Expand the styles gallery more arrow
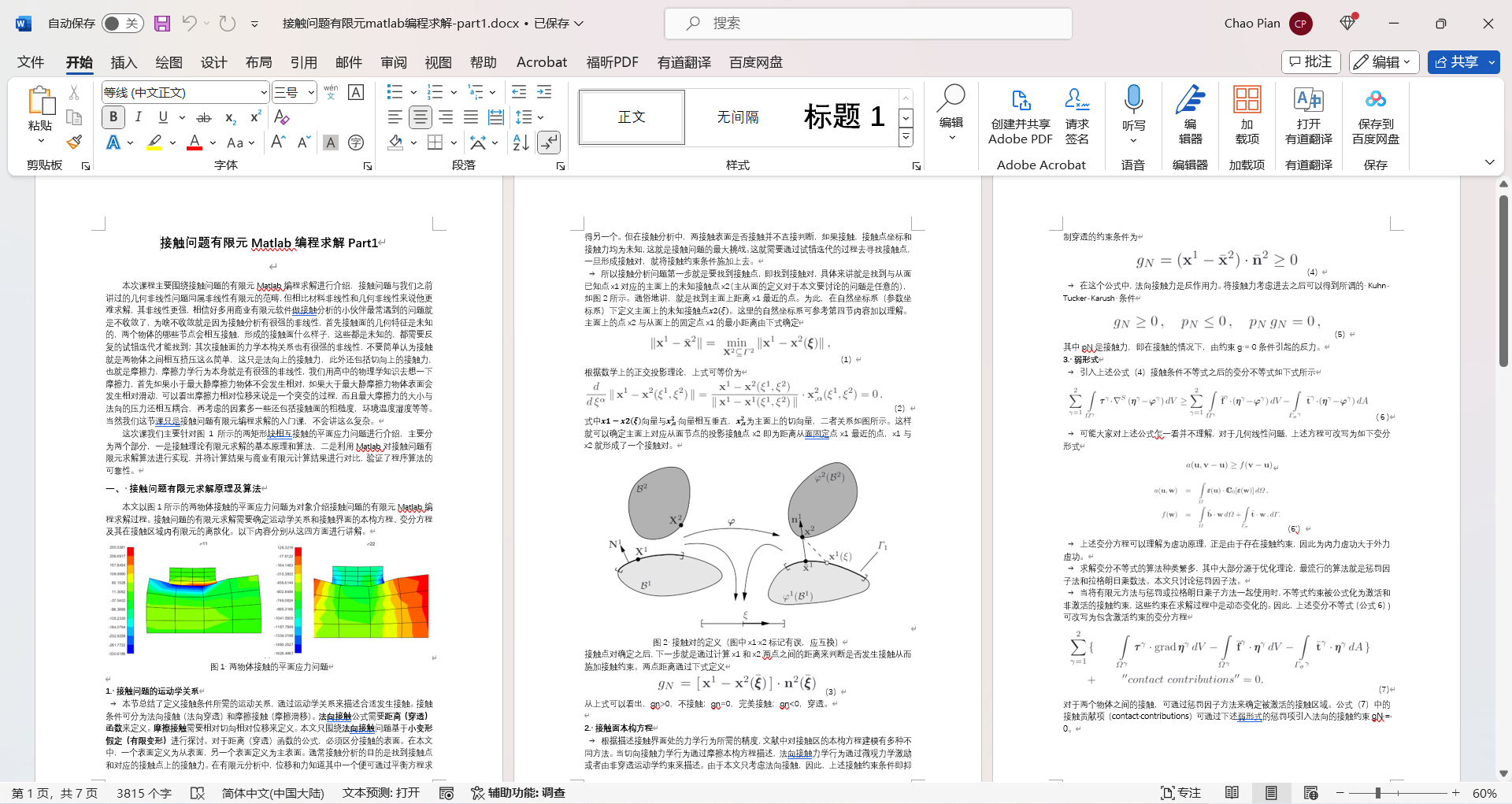 coord(906,137)
